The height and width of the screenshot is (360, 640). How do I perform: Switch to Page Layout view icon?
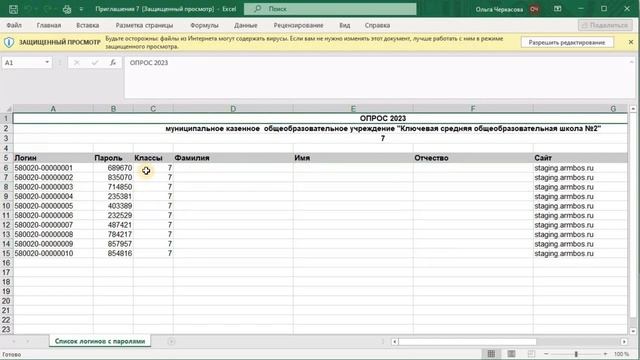pos(511,354)
